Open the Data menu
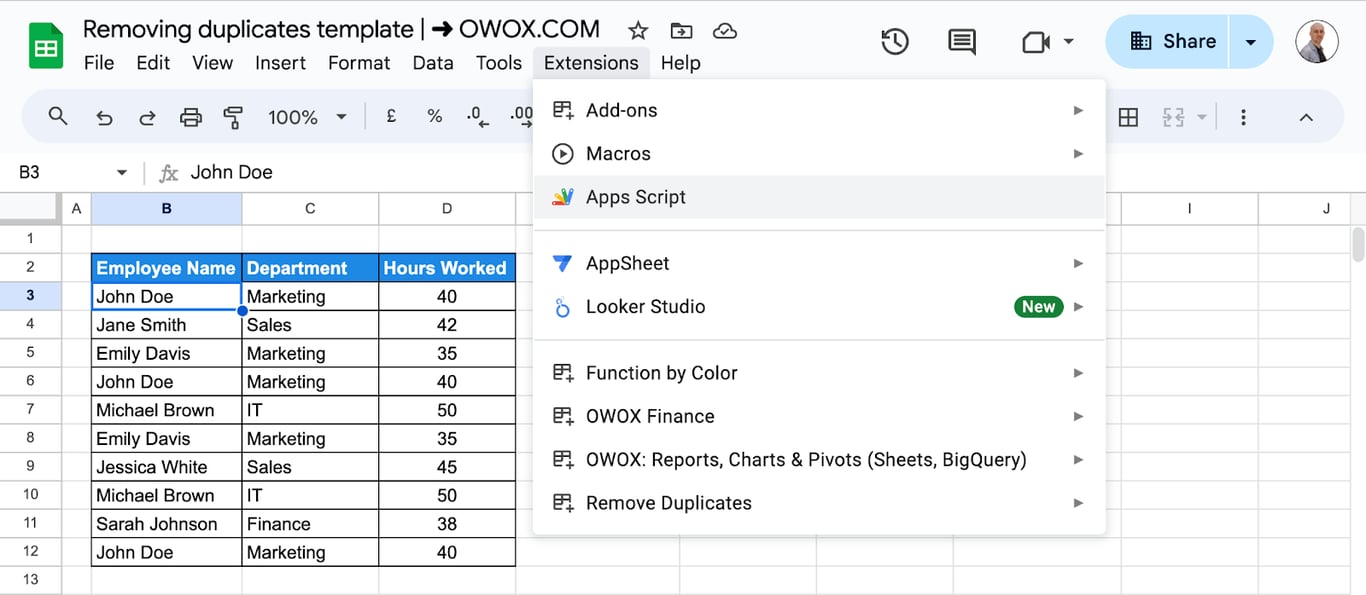The height and width of the screenshot is (595, 1366). (x=433, y=63)
